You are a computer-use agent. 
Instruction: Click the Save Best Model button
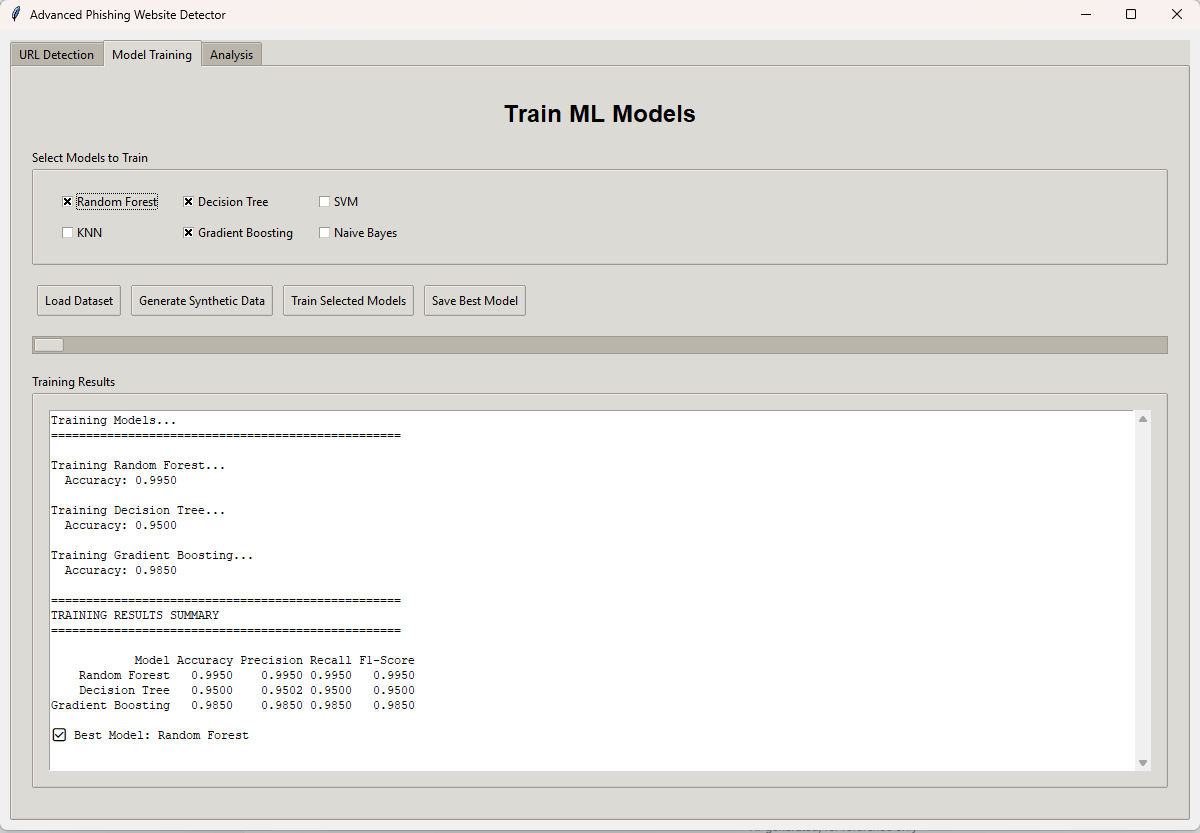(475, 301)
